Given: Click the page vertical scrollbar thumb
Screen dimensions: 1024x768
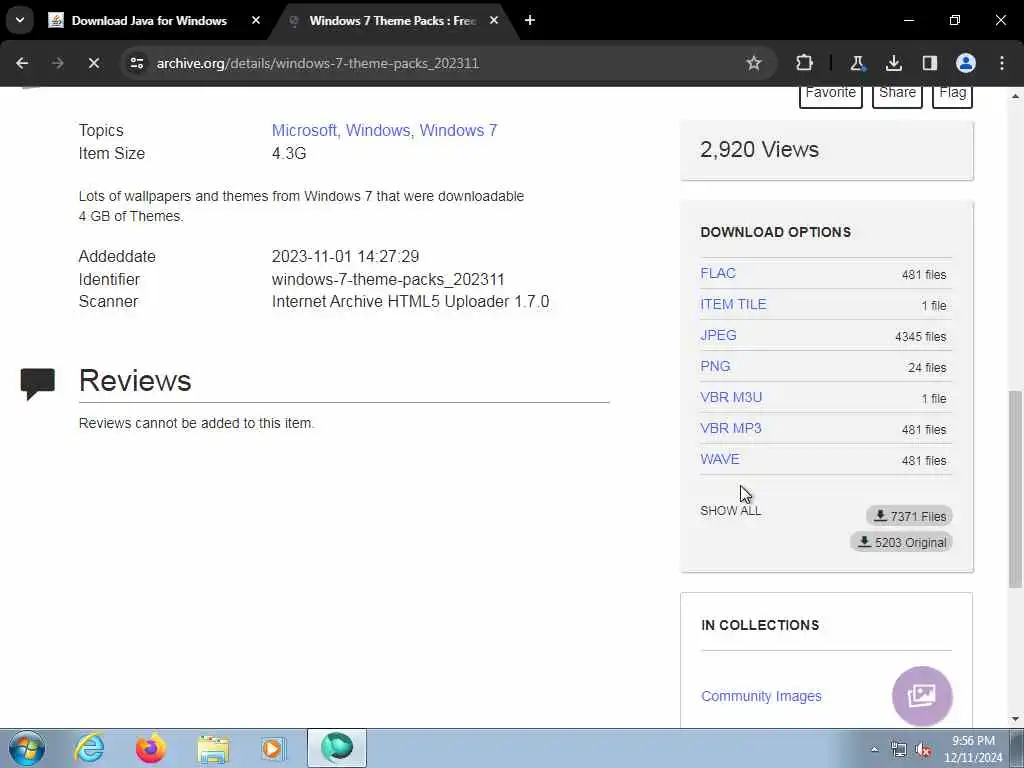Looking at the screenshot, I should [1014, 488].
